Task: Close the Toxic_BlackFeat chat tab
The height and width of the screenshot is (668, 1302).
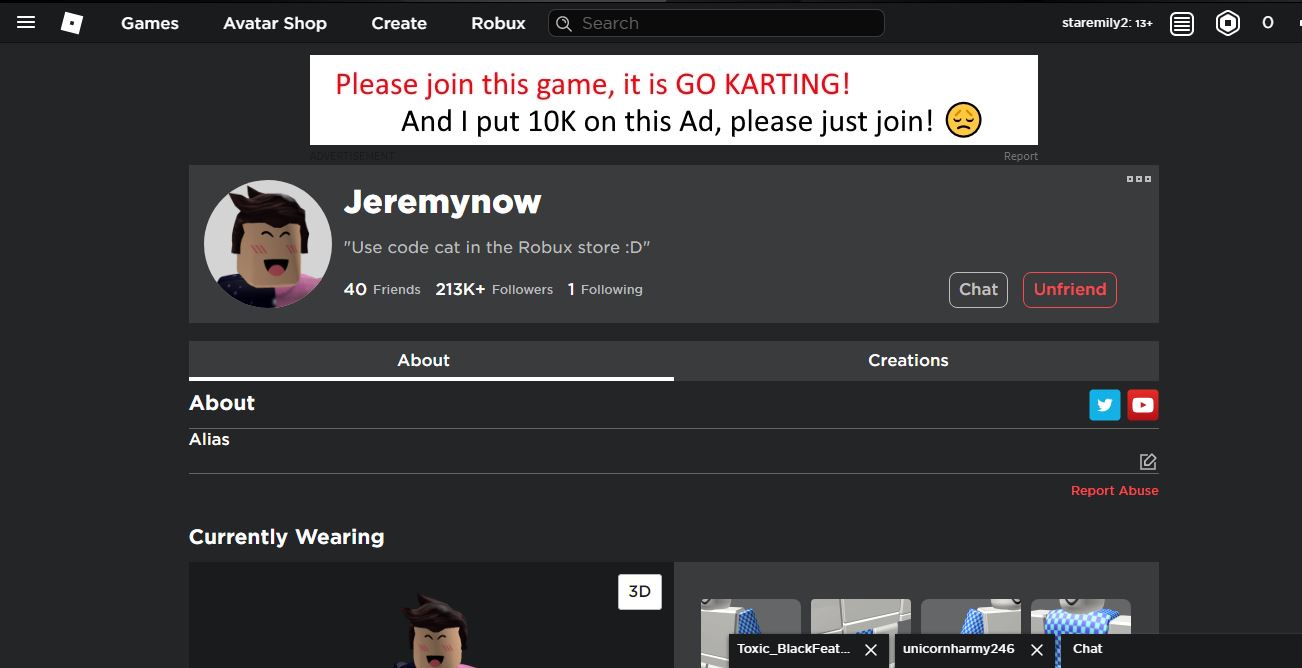Action: [x=871, y=650]
